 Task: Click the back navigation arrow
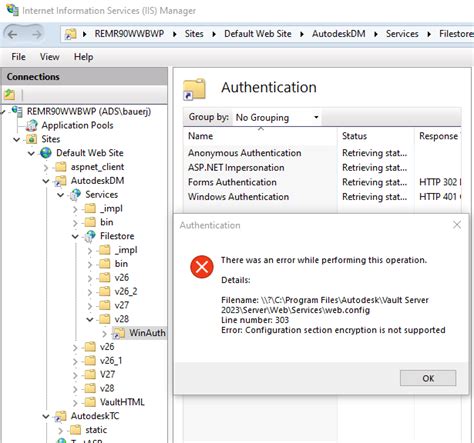coord(13,34)
